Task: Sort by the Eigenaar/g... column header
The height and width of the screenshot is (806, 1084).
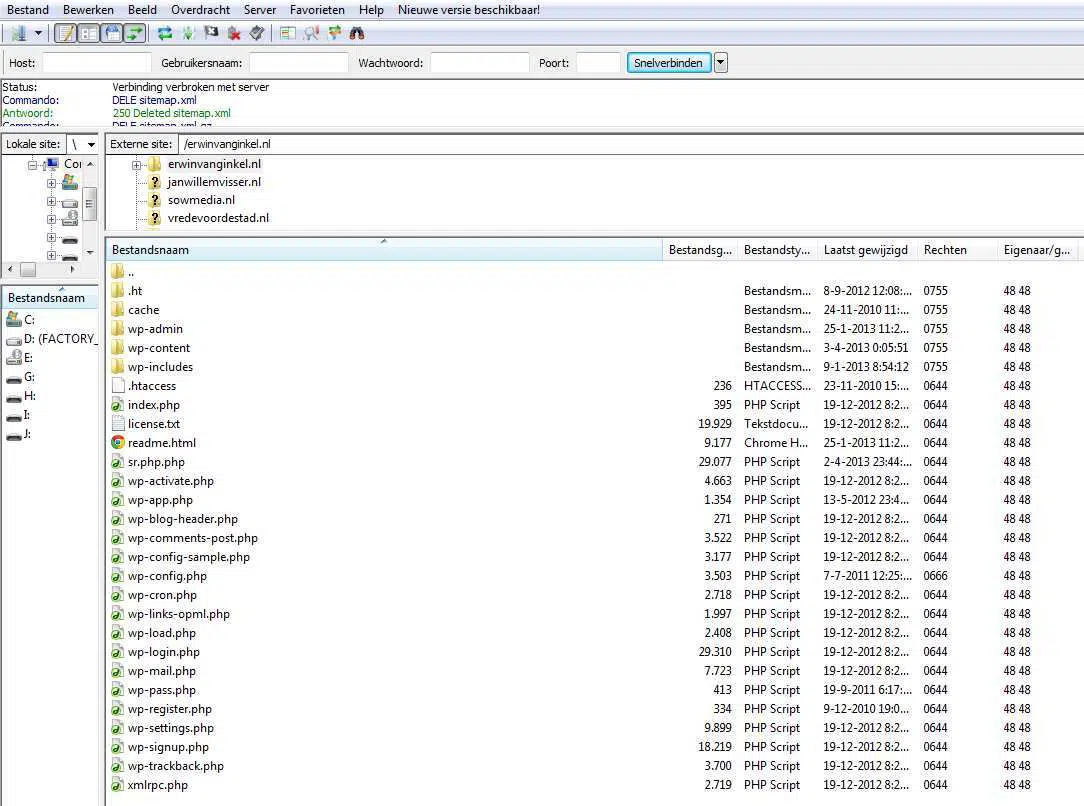Action: 1037,250
